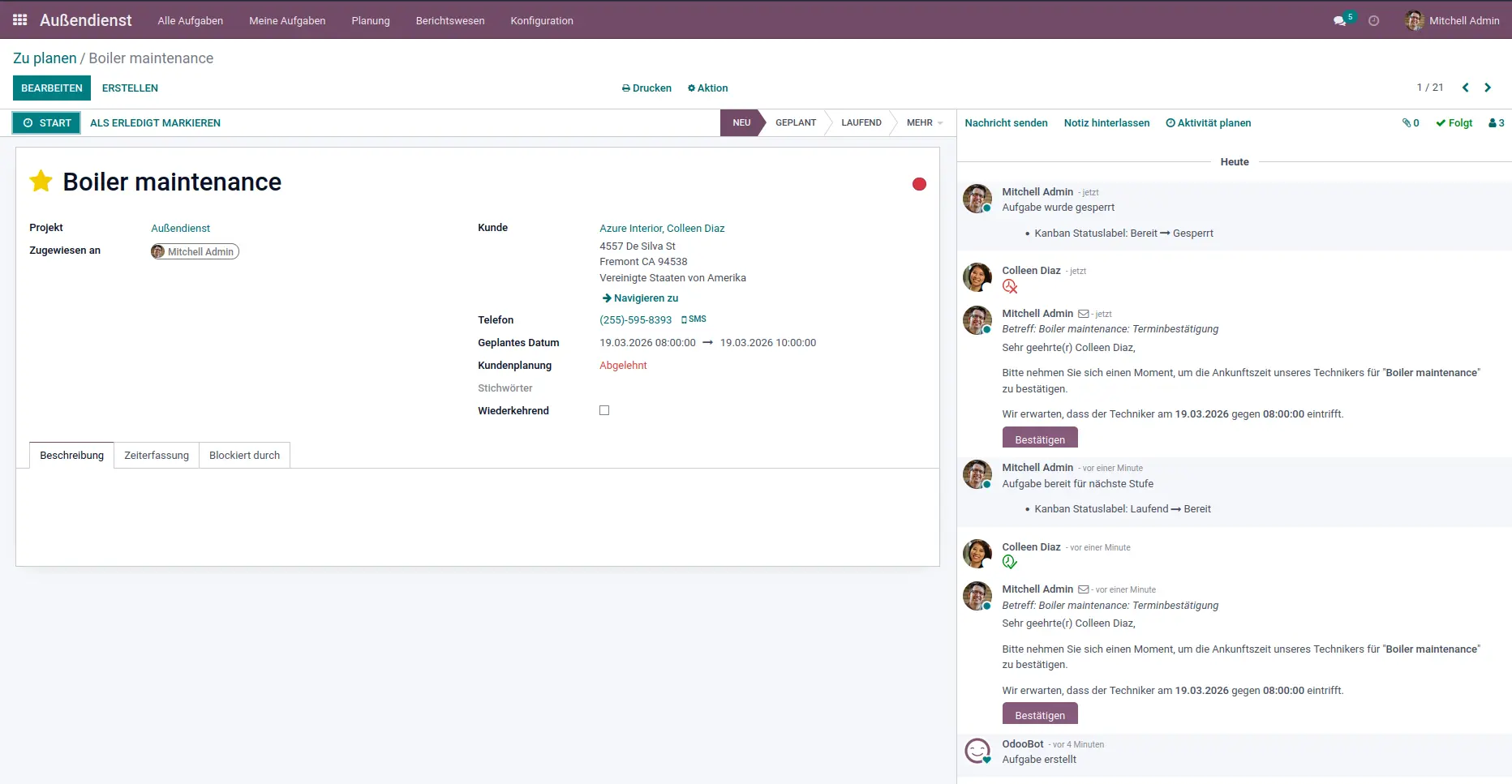Click the Navigieren zu link

coord(640,298)
